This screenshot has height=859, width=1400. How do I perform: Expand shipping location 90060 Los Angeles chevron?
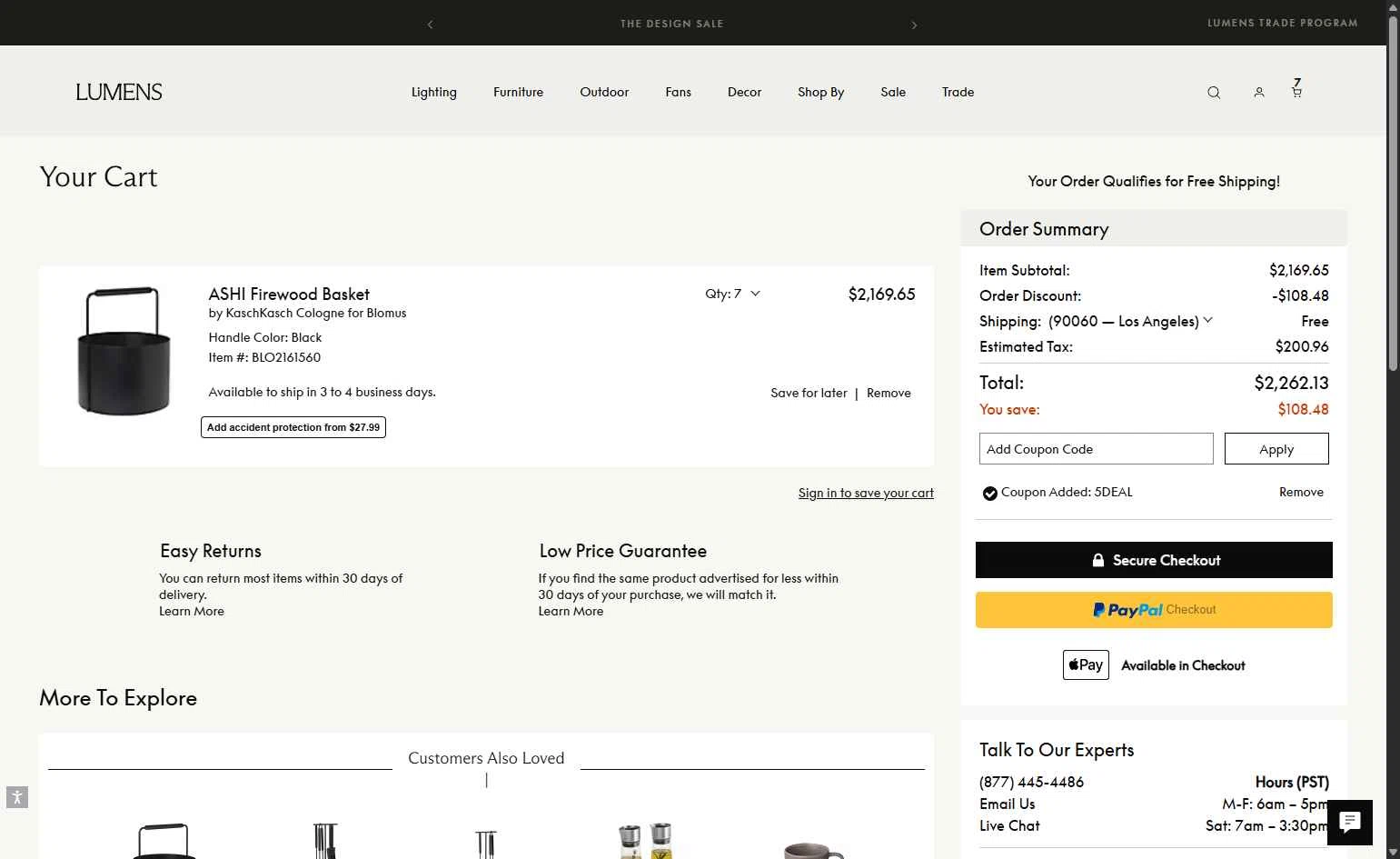(x=1207, y=320)
